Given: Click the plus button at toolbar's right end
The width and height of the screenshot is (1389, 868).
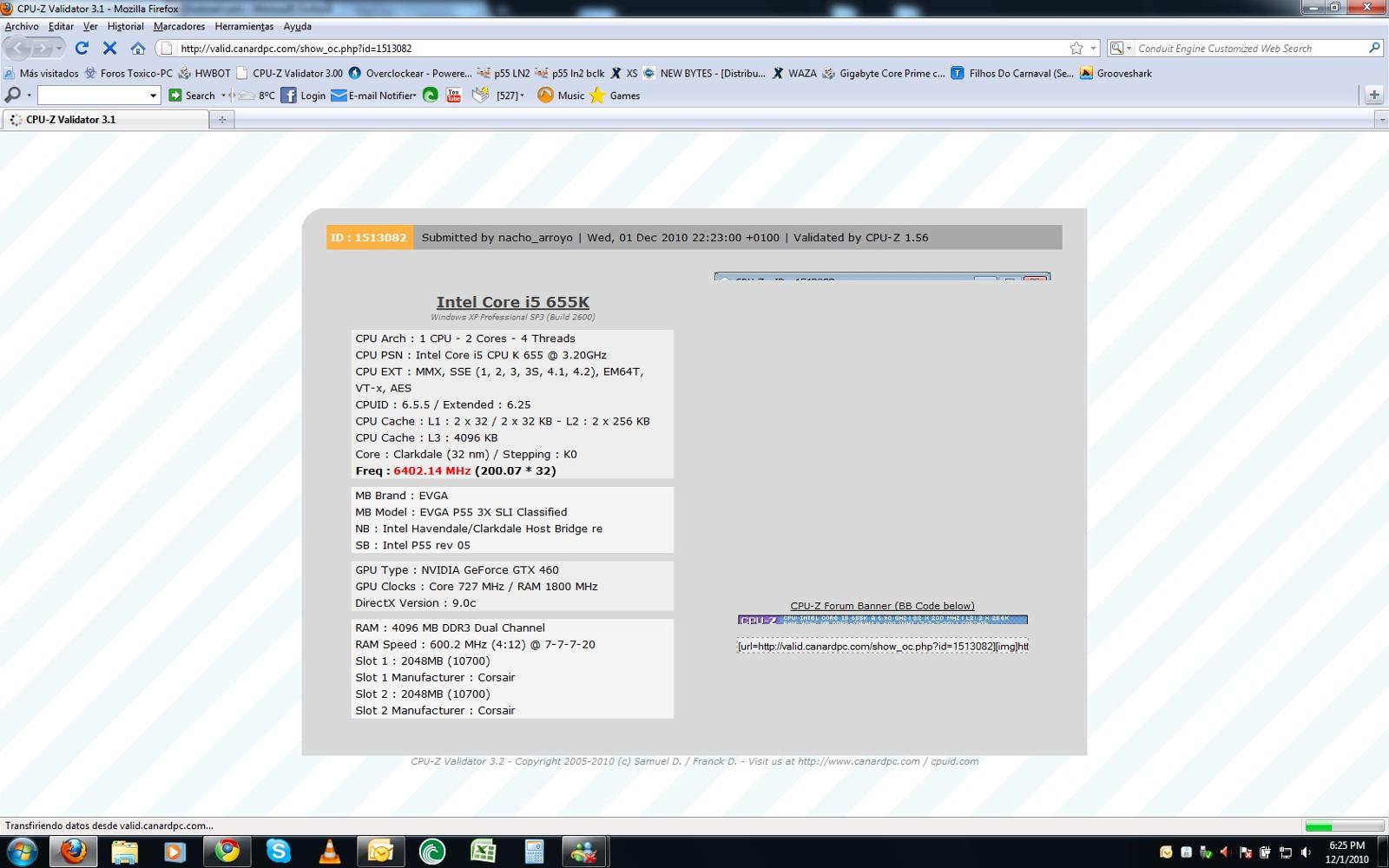Looking at the screenshot, I should [x=1373, y=95].
